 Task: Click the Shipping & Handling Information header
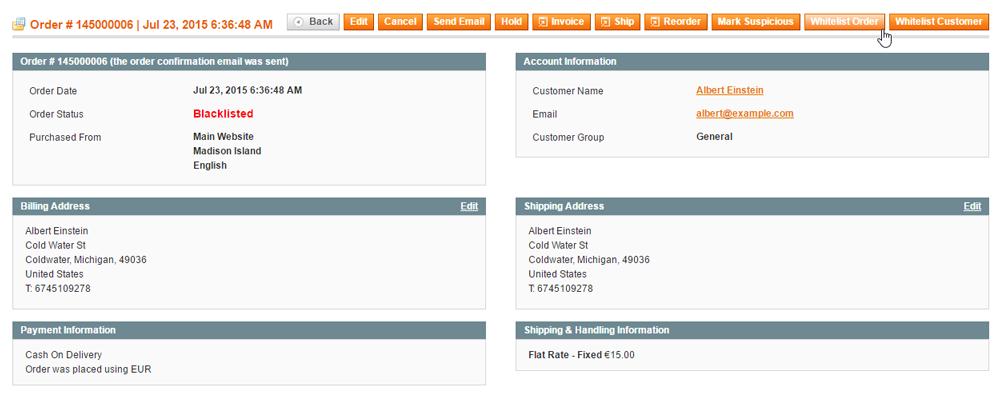pos(752,330)
